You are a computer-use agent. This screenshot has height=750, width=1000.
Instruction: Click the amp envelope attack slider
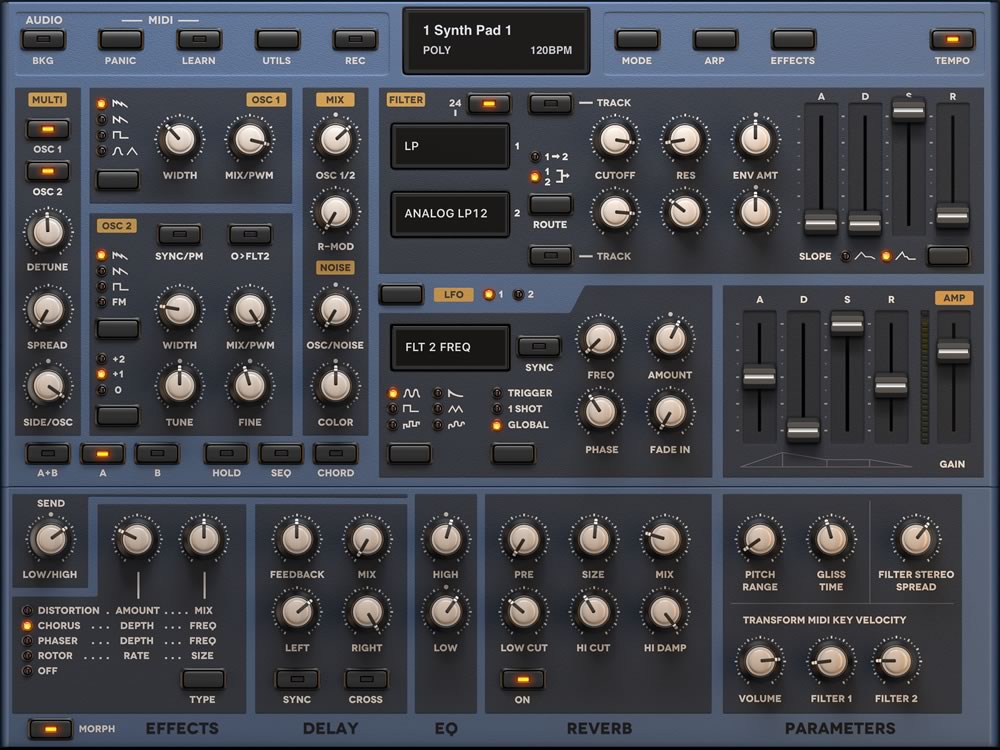tap(759, 376)
